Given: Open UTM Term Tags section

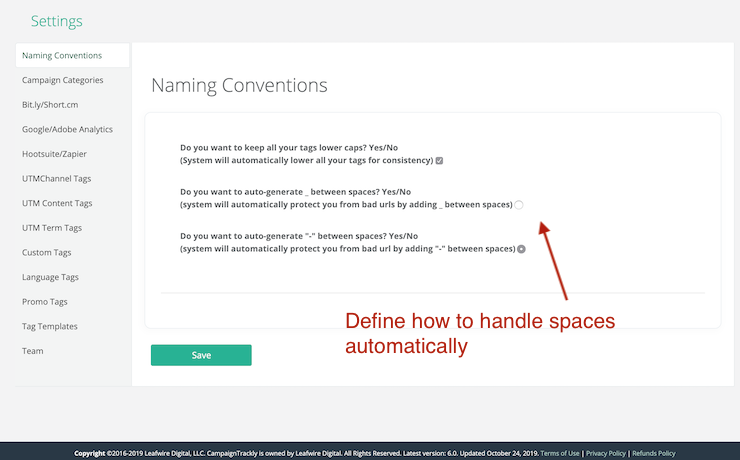Looking at the screenshot, I should tap(54, 228).
